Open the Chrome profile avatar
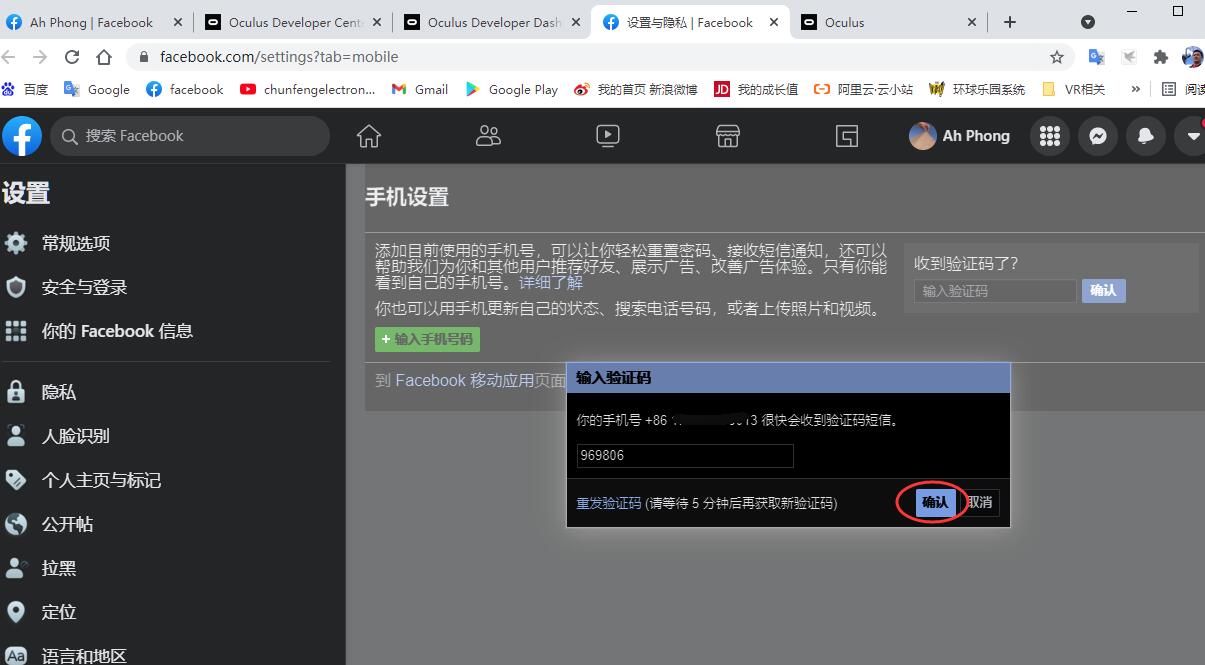1205x665 pixels. point(1192,57)
